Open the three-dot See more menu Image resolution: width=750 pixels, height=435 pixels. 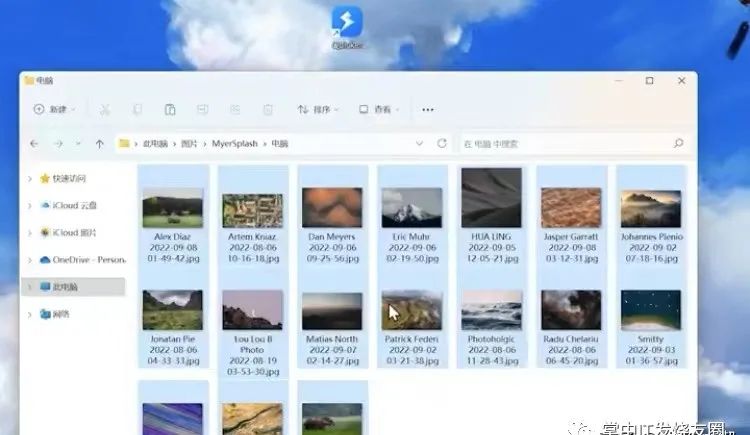428,110
